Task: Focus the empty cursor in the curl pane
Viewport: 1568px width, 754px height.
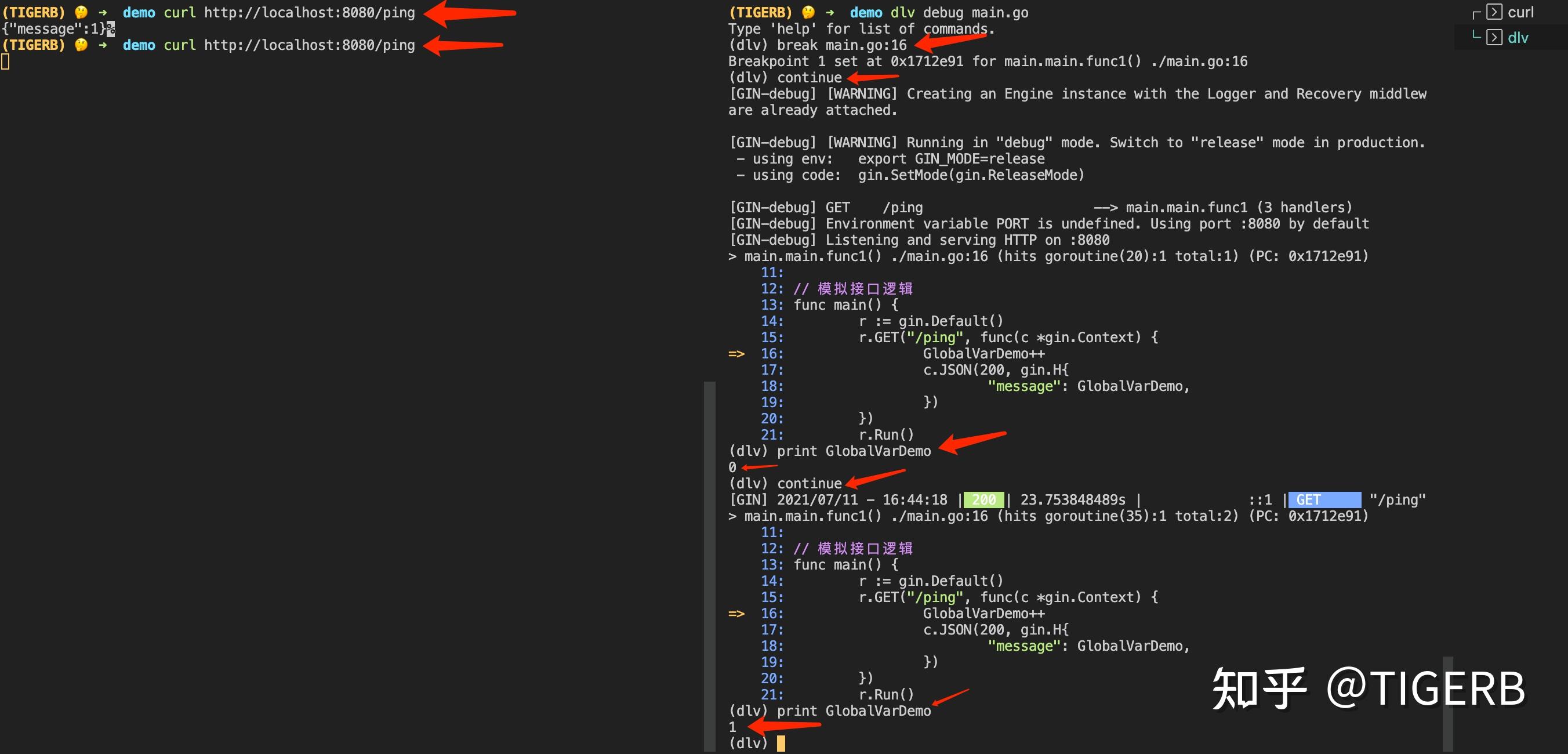Action: (x=5, y=61)
